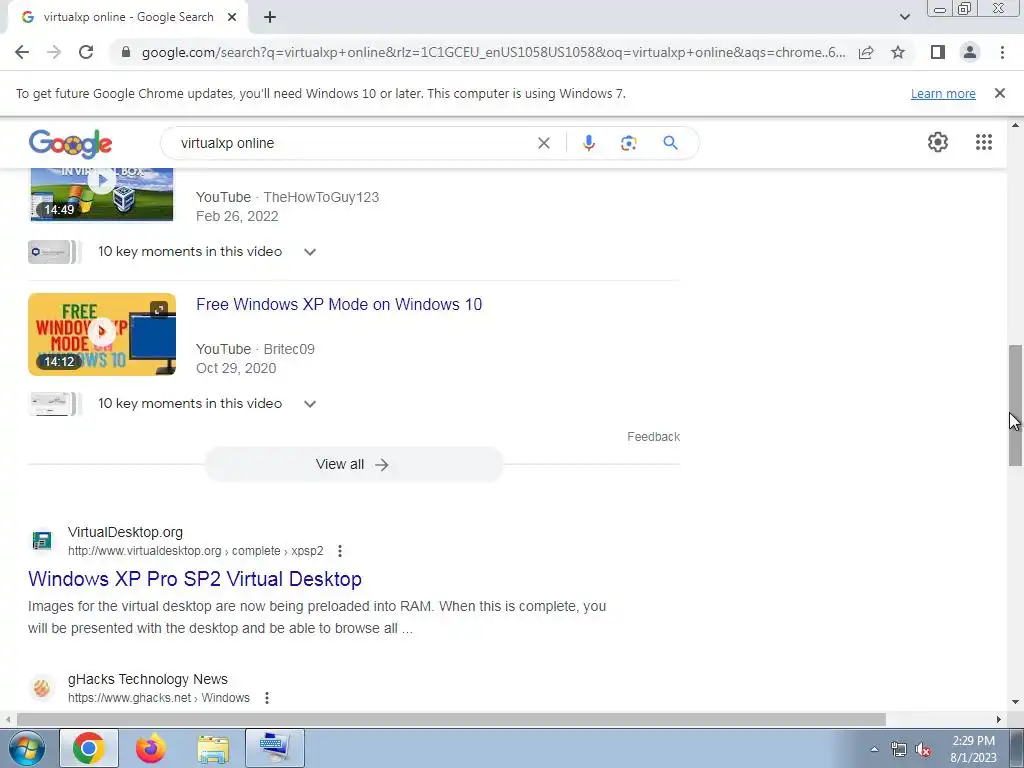
Task: Open the taskbar clock showing 2:29 PM
Action: click(973, 749)
